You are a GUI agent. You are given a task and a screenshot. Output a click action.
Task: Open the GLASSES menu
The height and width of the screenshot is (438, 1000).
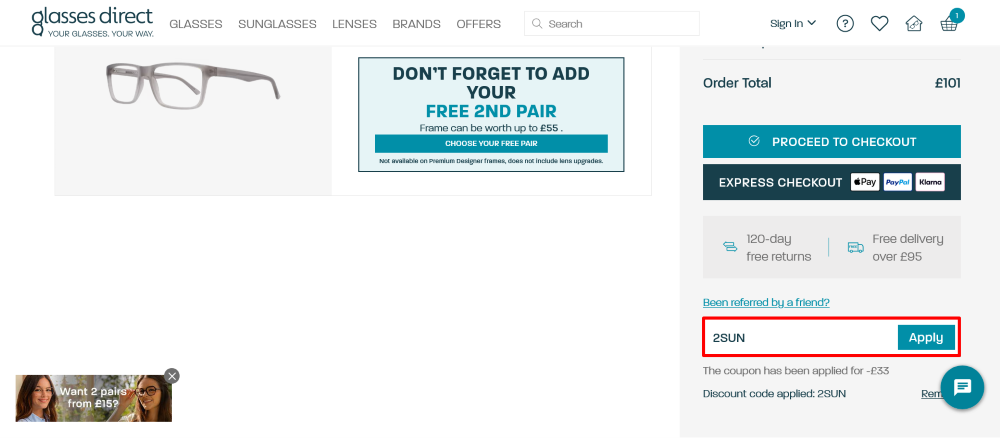(x=196, y=24)
